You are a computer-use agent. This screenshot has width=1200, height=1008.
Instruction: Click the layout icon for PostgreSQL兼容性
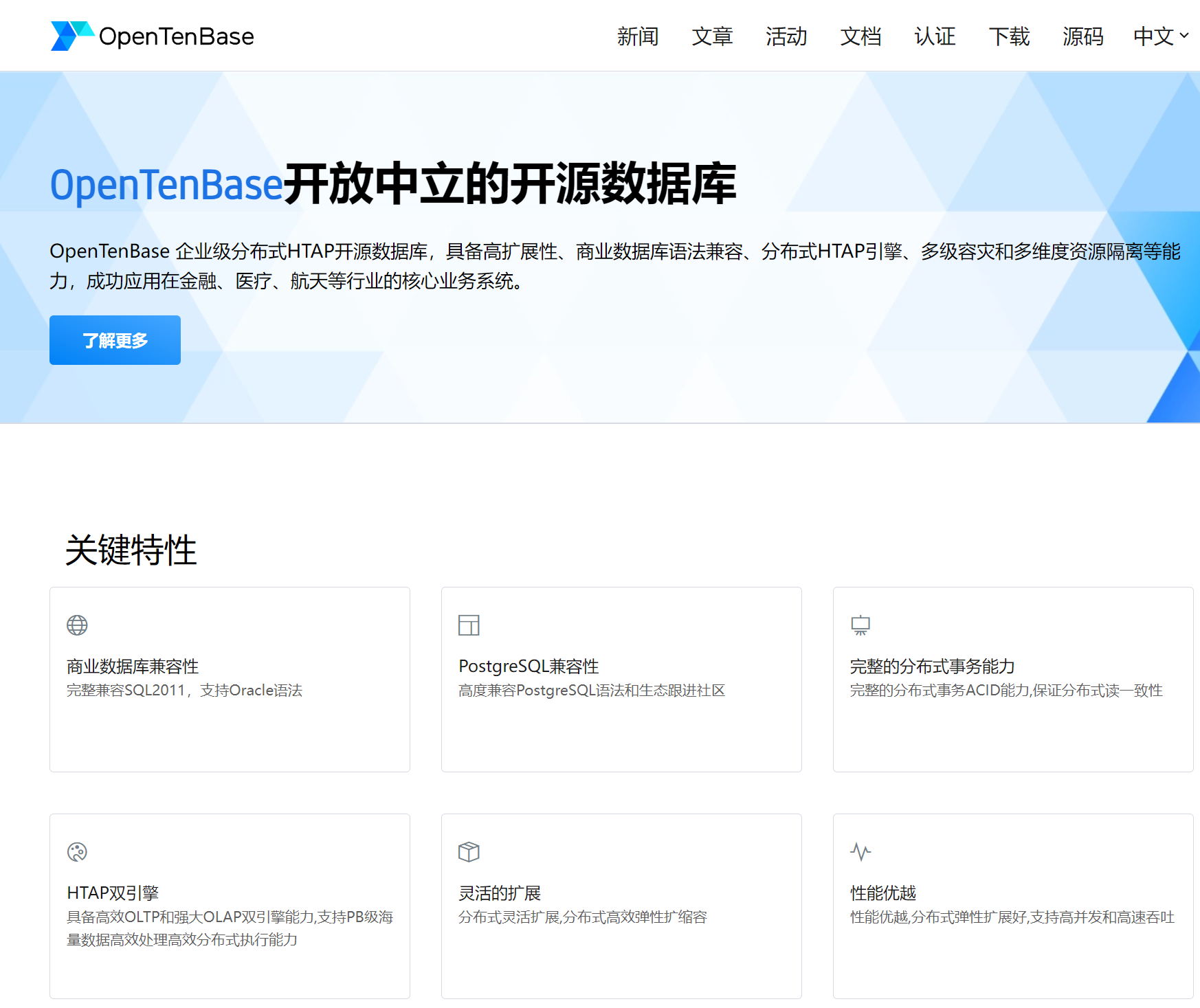coord(469,625)
